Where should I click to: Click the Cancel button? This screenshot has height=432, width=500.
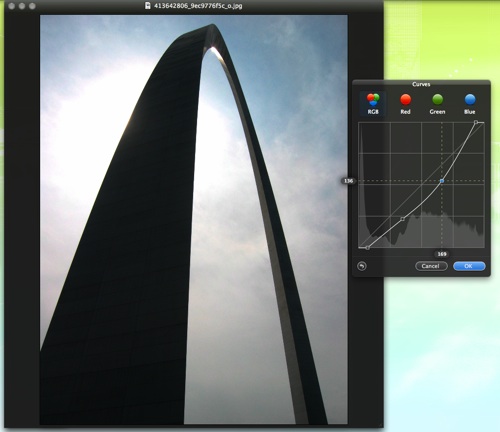click(x=431, y=266)
